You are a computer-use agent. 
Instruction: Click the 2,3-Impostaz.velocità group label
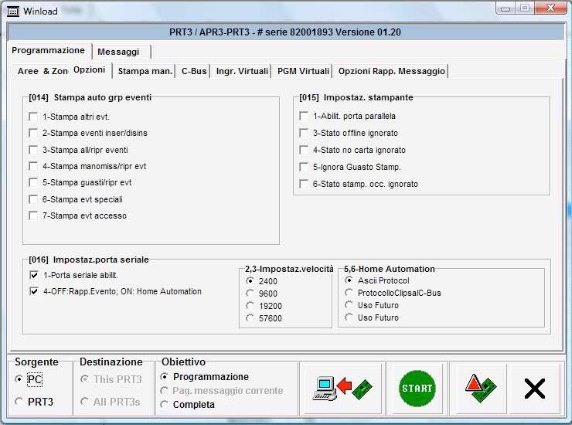click(289, 269)
